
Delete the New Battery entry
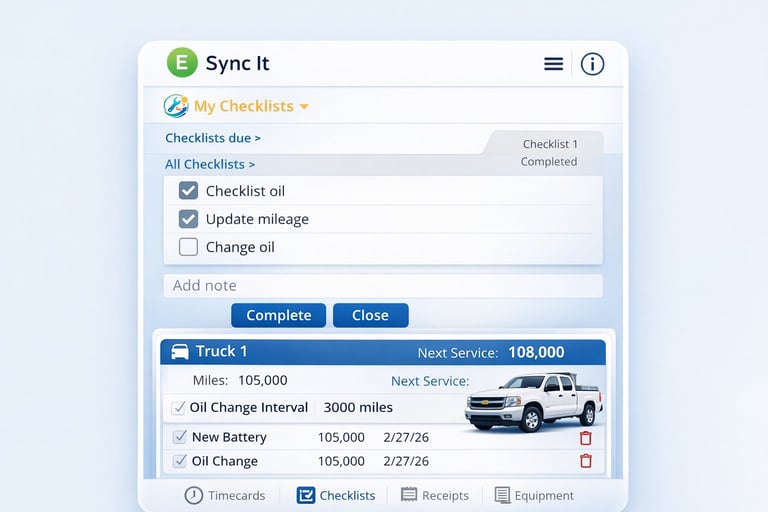[x=586, y=438]
